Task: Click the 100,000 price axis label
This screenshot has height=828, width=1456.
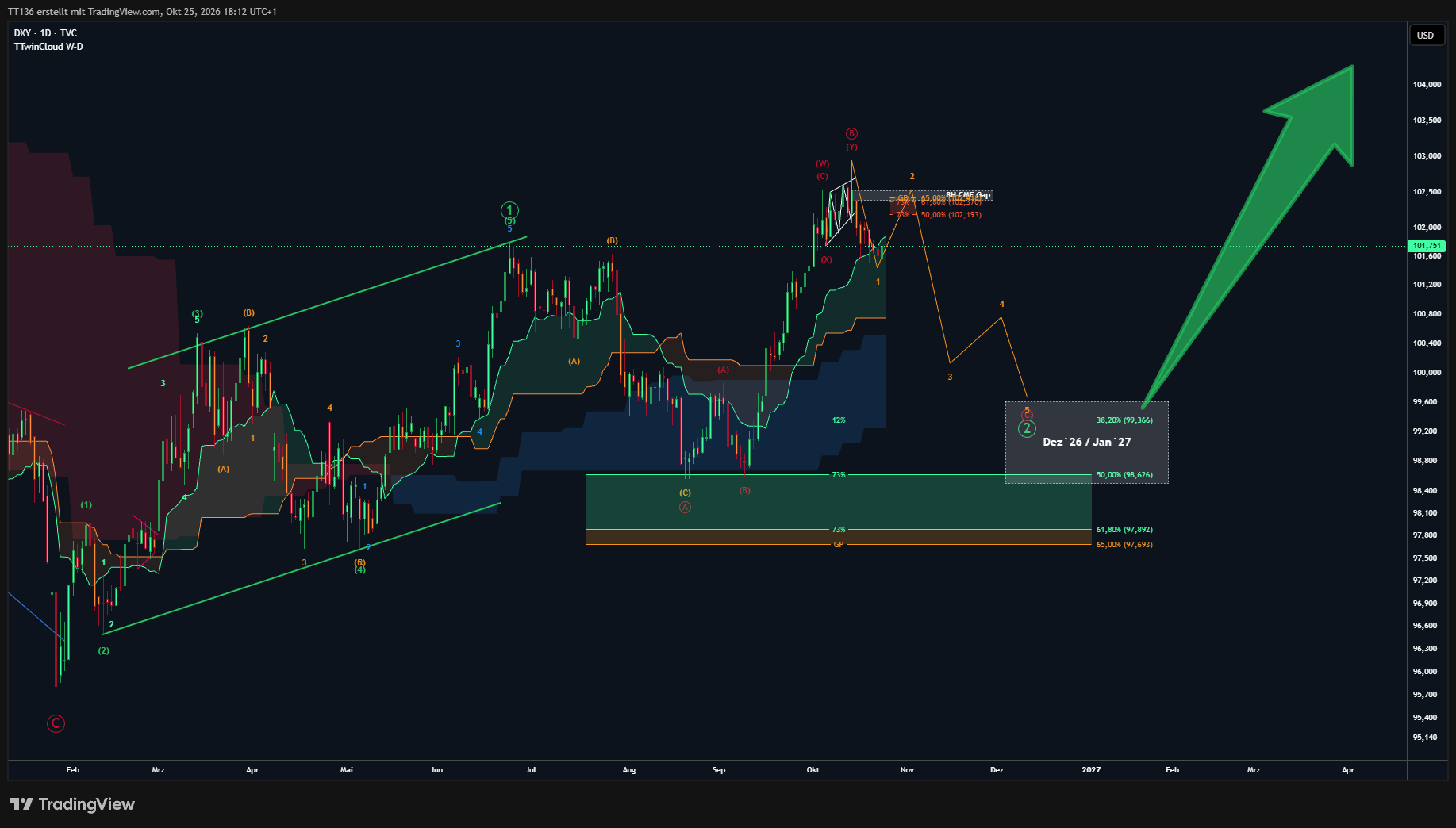Action: pos(1427,373)
